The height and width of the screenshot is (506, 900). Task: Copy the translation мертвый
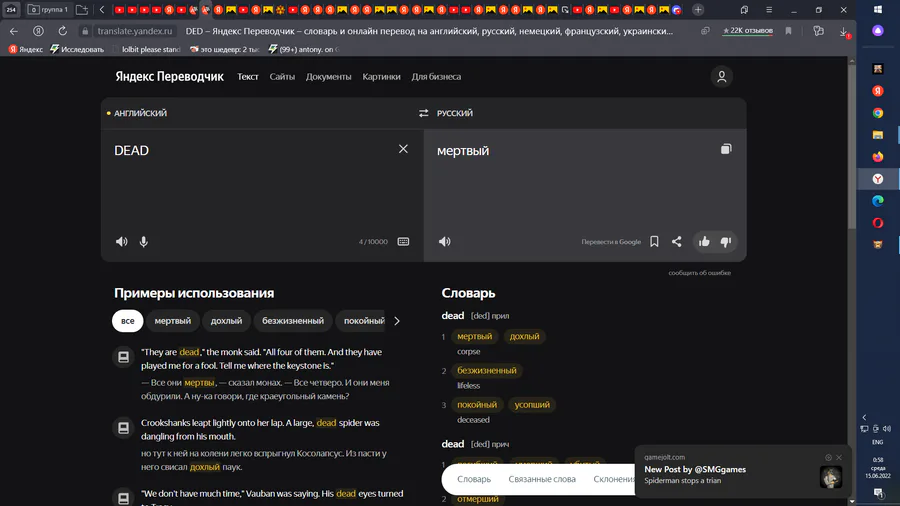click(x=726, y=149)
